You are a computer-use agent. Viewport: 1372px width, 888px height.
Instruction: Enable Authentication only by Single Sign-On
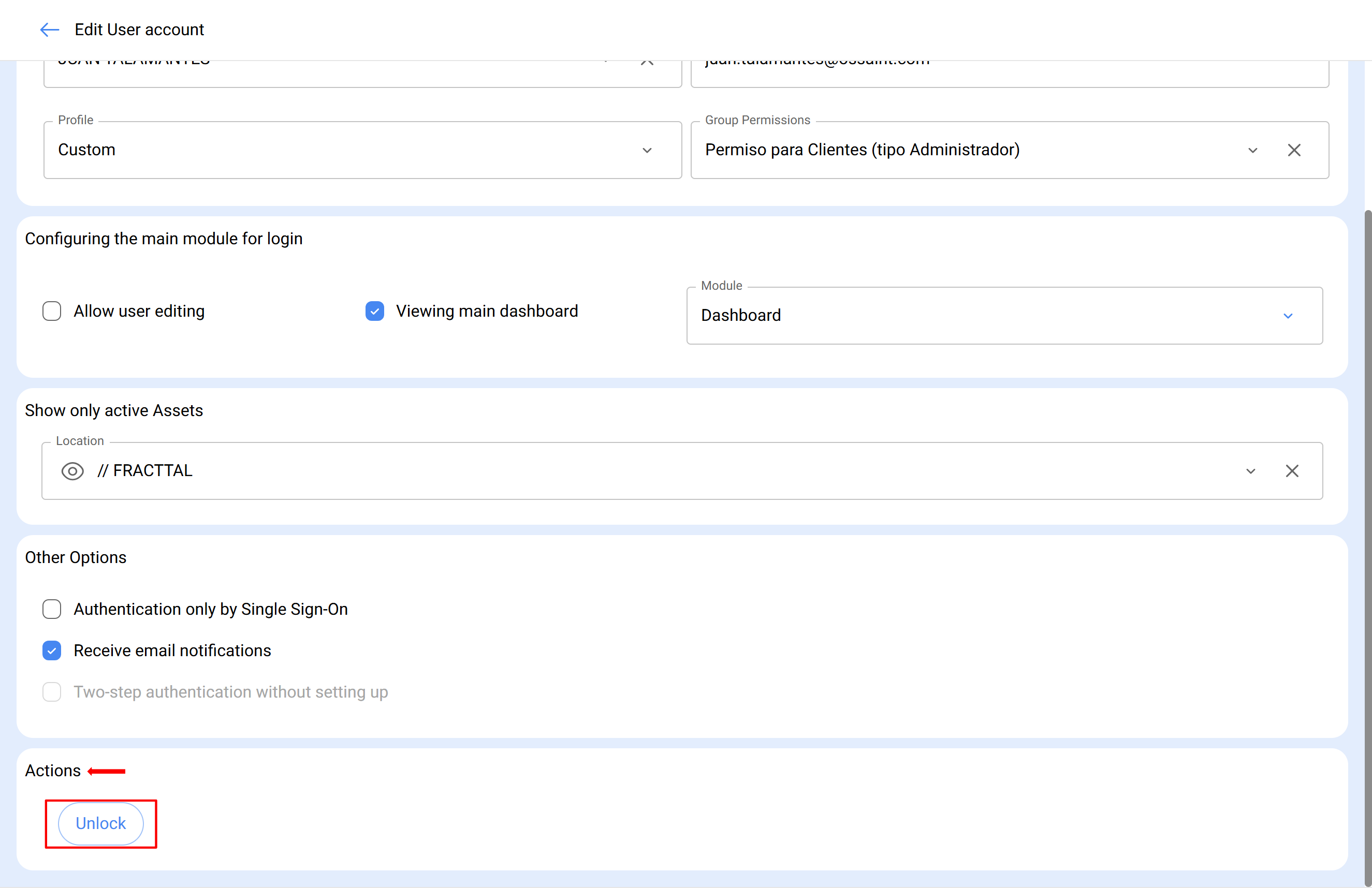[x=52, y=609]
